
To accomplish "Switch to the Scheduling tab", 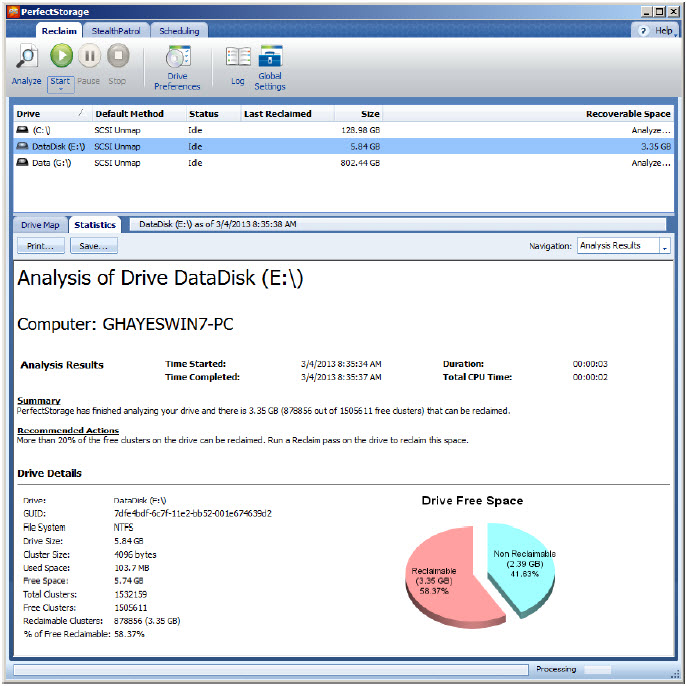I will [x=180, y=31].
